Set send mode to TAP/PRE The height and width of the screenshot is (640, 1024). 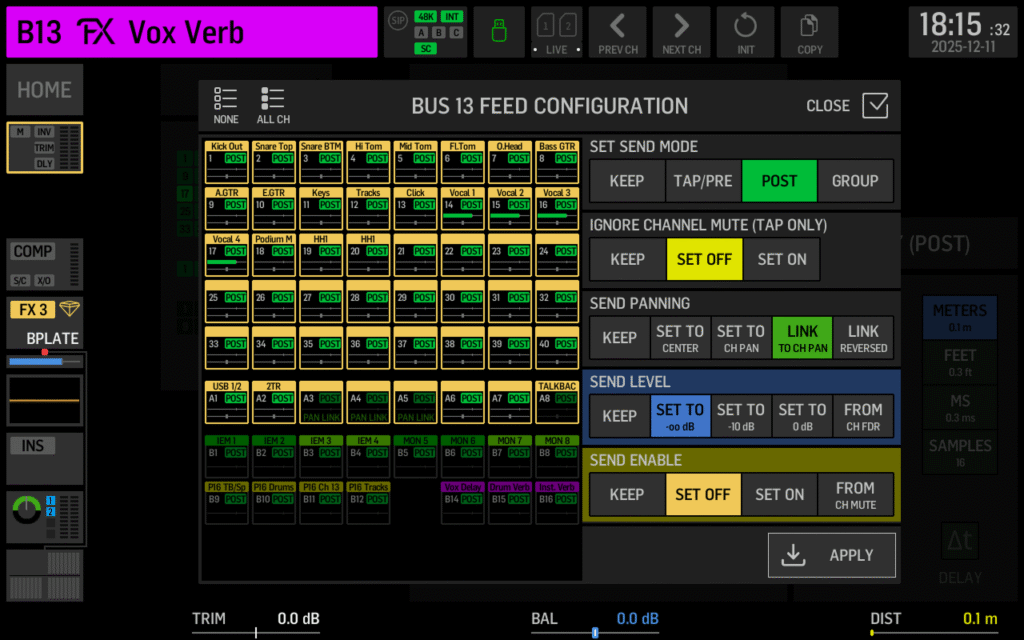(x=704, y=181)
